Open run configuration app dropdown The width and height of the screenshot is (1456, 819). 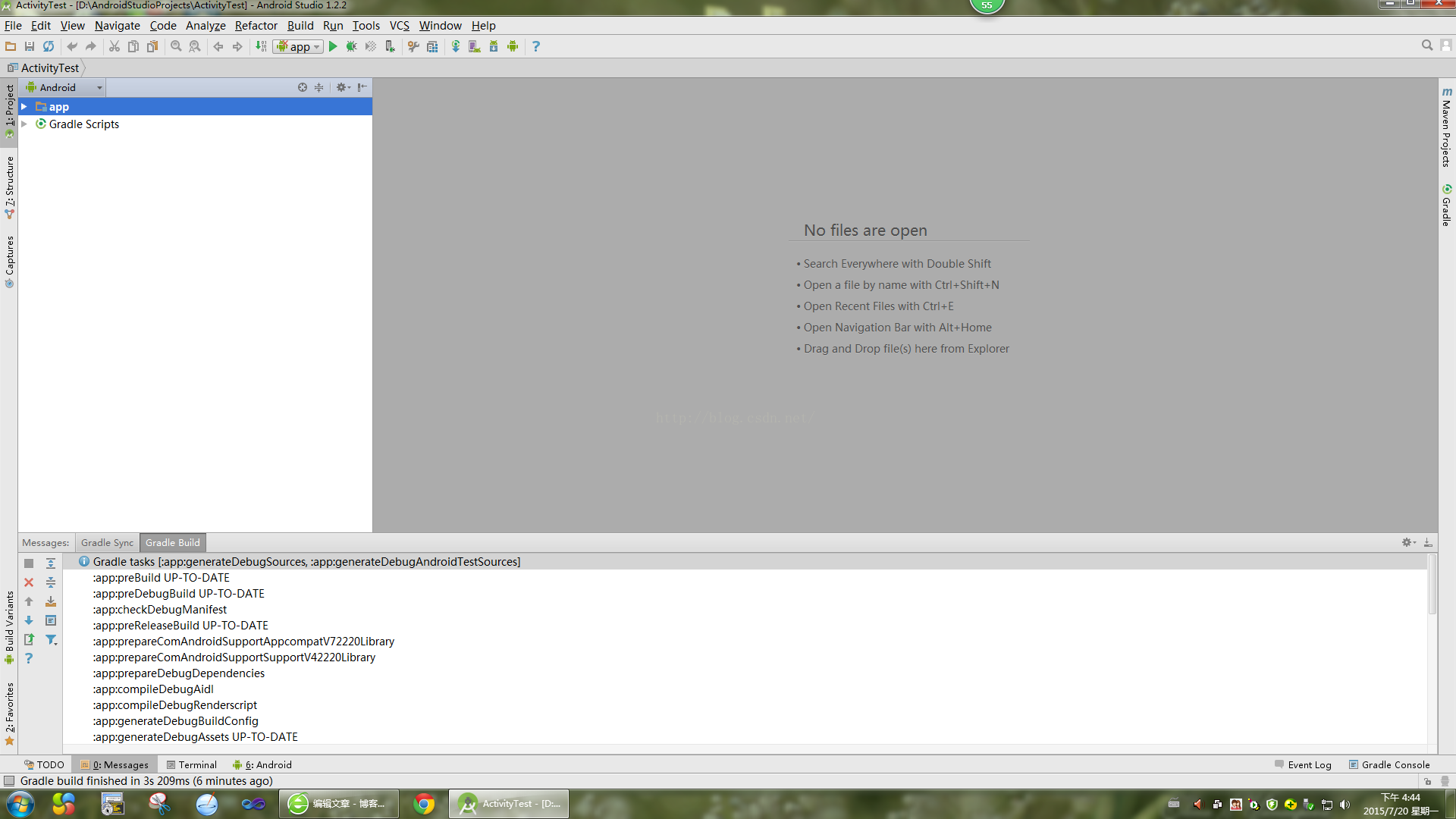(x=298, y=46)
